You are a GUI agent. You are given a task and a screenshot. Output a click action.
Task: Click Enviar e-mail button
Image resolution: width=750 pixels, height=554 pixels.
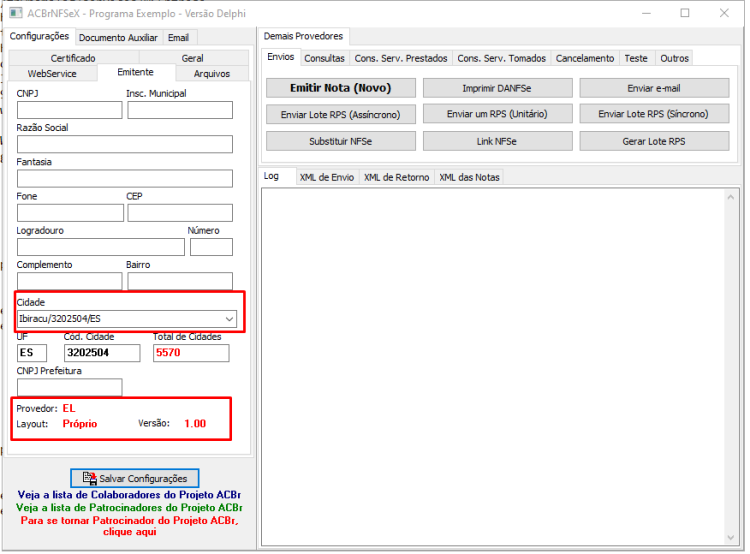pyautogui.click(x=654, y=88)
